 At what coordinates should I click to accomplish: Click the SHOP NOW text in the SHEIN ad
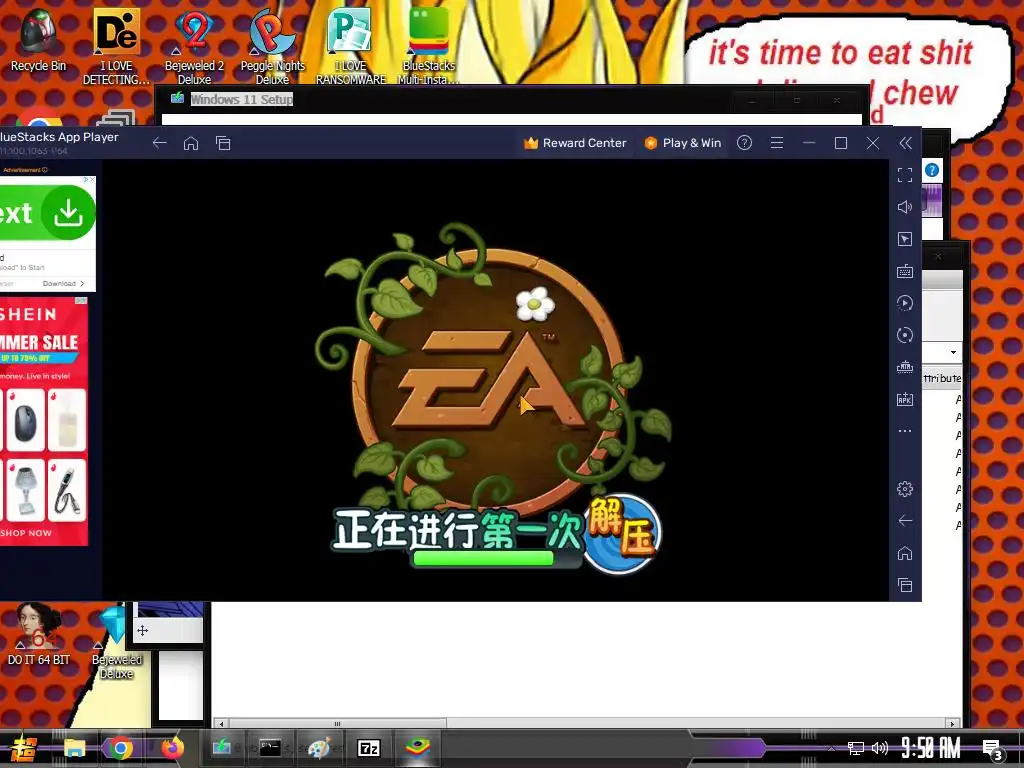pos(26,533)
